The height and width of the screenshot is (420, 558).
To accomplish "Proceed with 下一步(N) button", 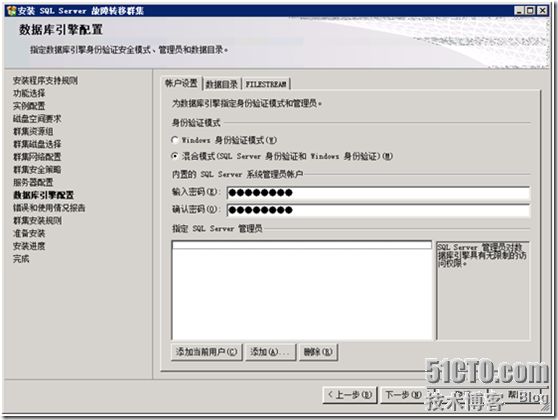I will click(404, 395).
